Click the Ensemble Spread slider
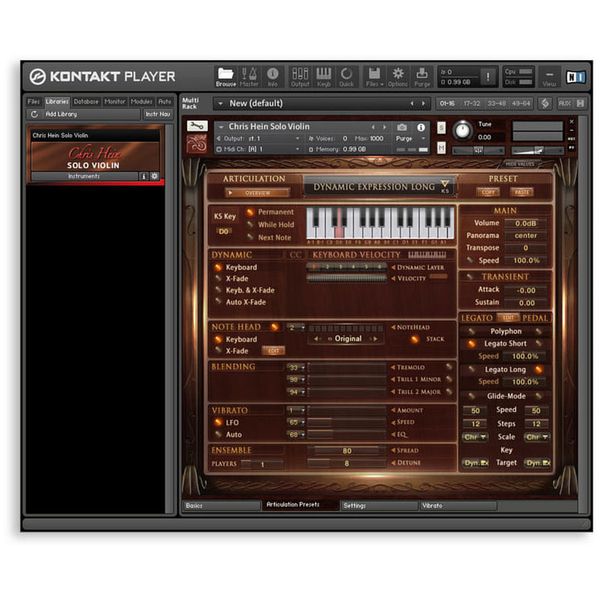Image resolution: width=600 pixels, height=600 pixels. pos(346,451)
